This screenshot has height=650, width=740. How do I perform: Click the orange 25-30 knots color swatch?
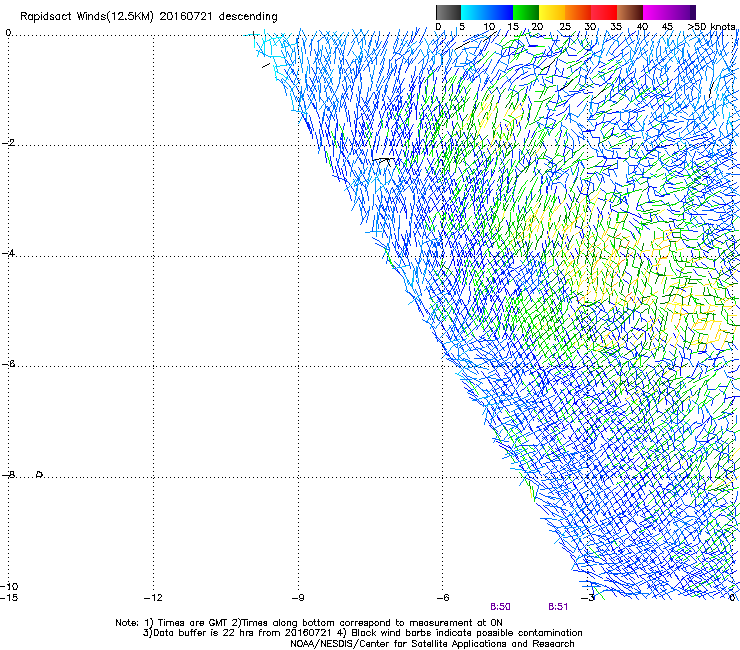pos(578,12)
